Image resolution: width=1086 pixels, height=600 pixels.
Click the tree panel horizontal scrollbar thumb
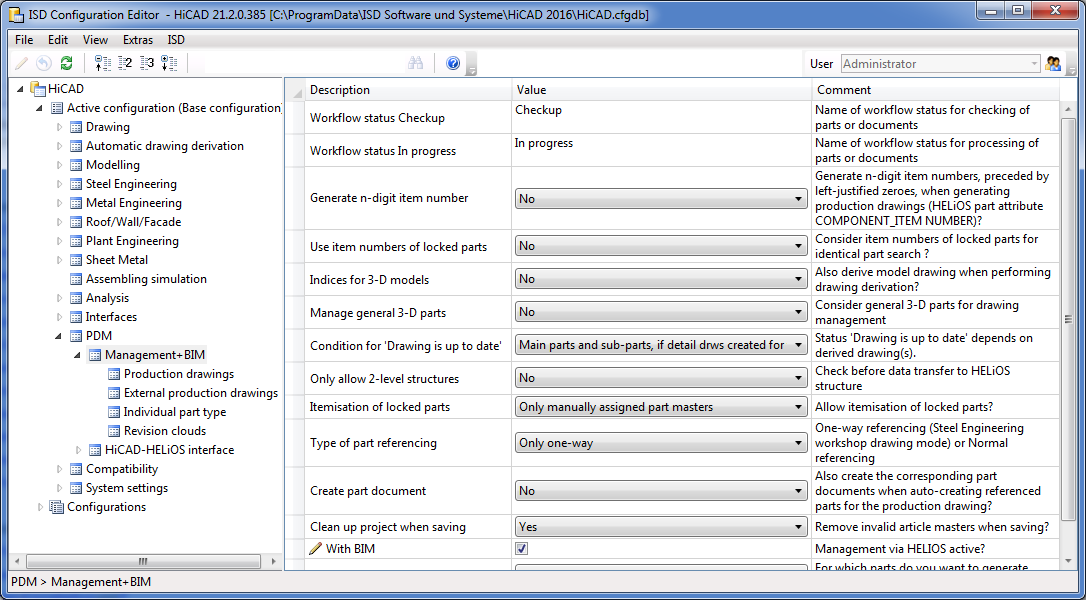[143, 561]
